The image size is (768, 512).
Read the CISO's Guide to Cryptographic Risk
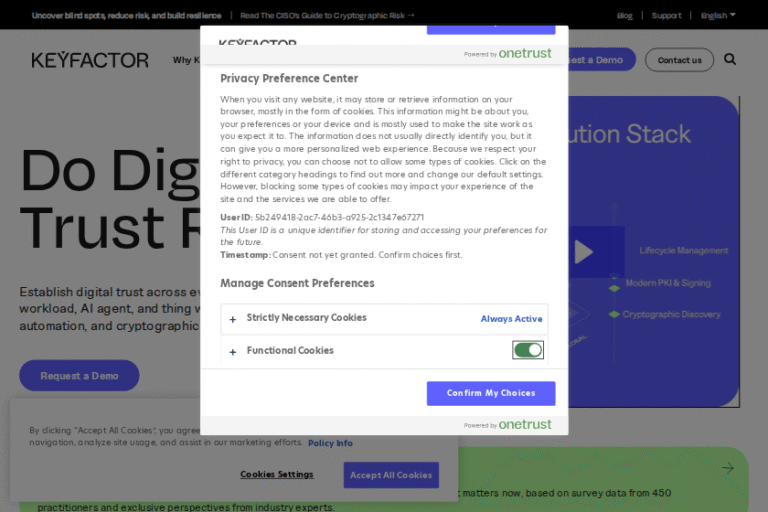327,15
